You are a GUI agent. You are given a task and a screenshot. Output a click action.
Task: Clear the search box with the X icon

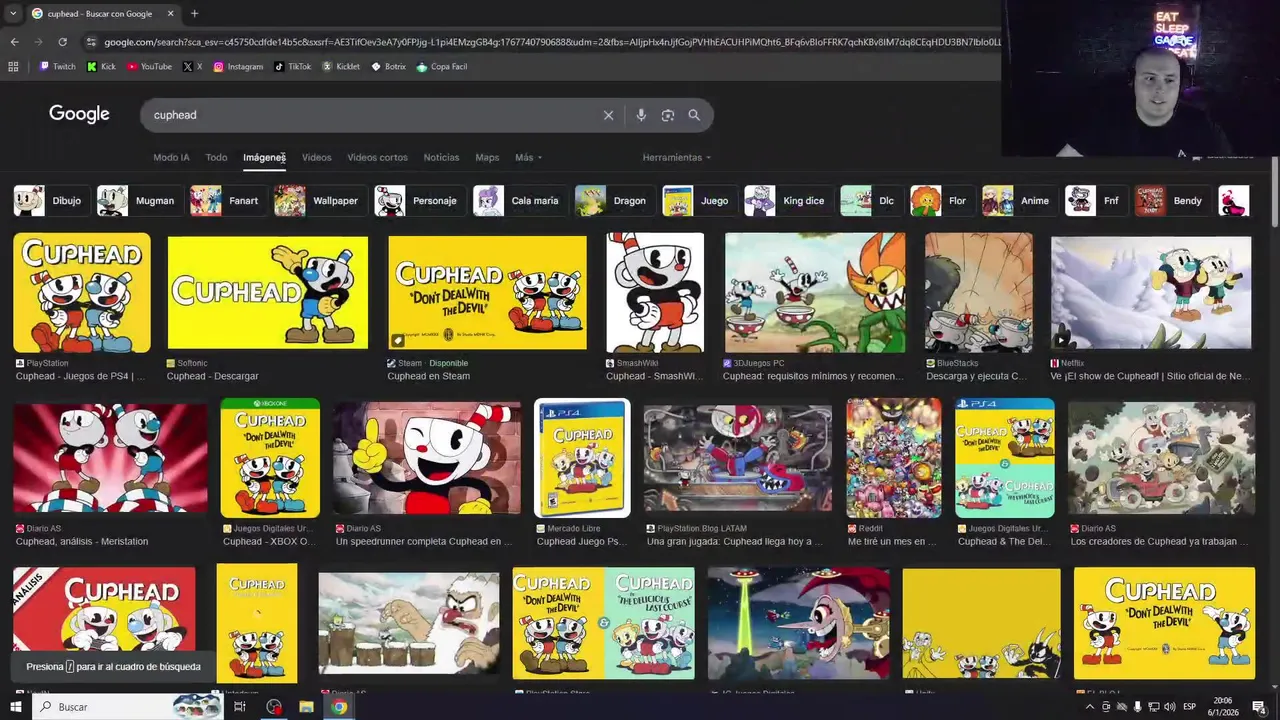pyautogui.click(x=608, y=115)
